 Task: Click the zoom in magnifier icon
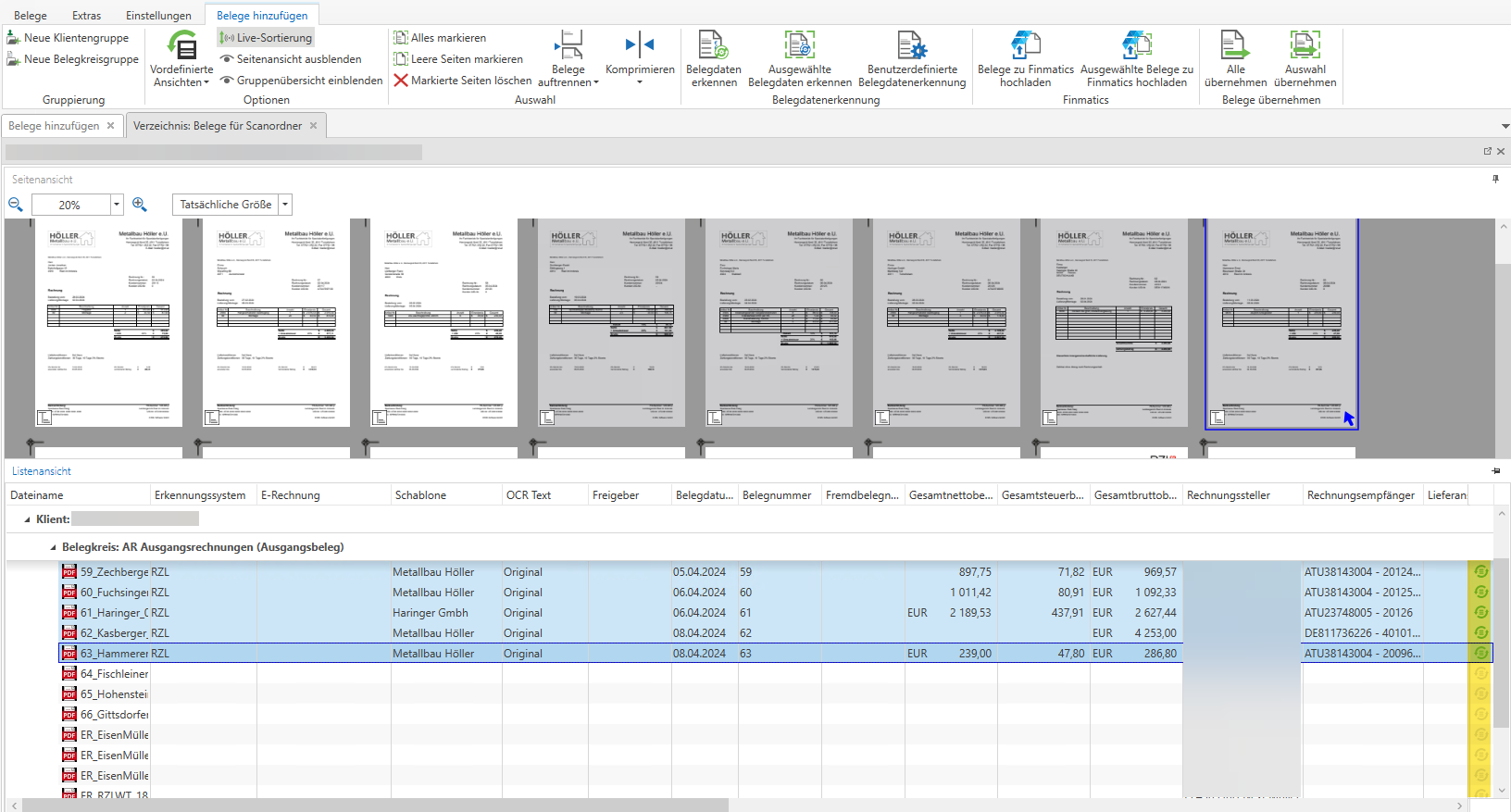click(140, 205)
